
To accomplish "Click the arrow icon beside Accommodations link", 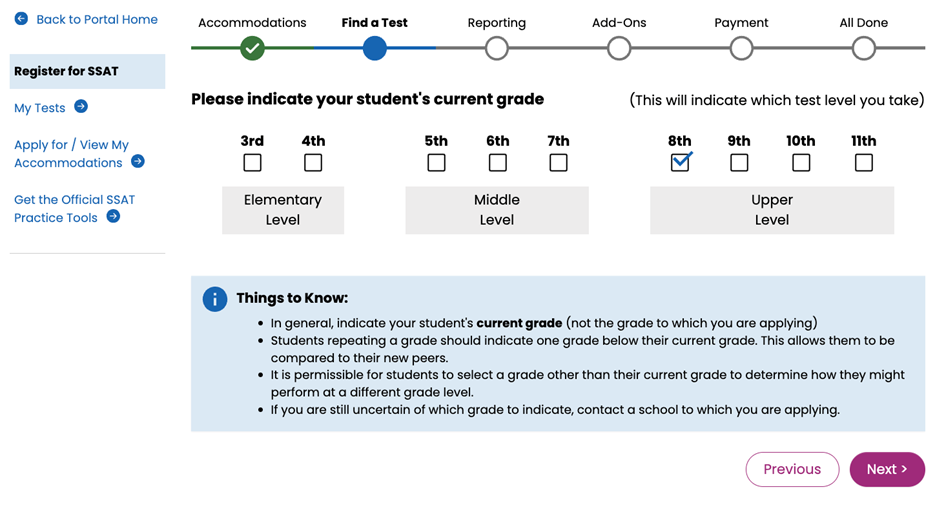I will 138,162.
